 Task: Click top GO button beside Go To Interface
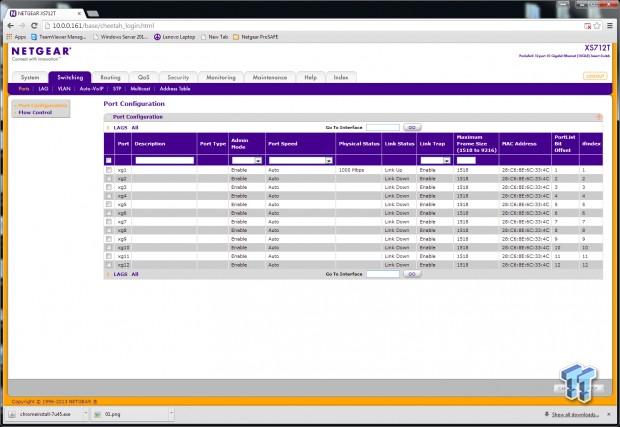[x=412, y=127]
